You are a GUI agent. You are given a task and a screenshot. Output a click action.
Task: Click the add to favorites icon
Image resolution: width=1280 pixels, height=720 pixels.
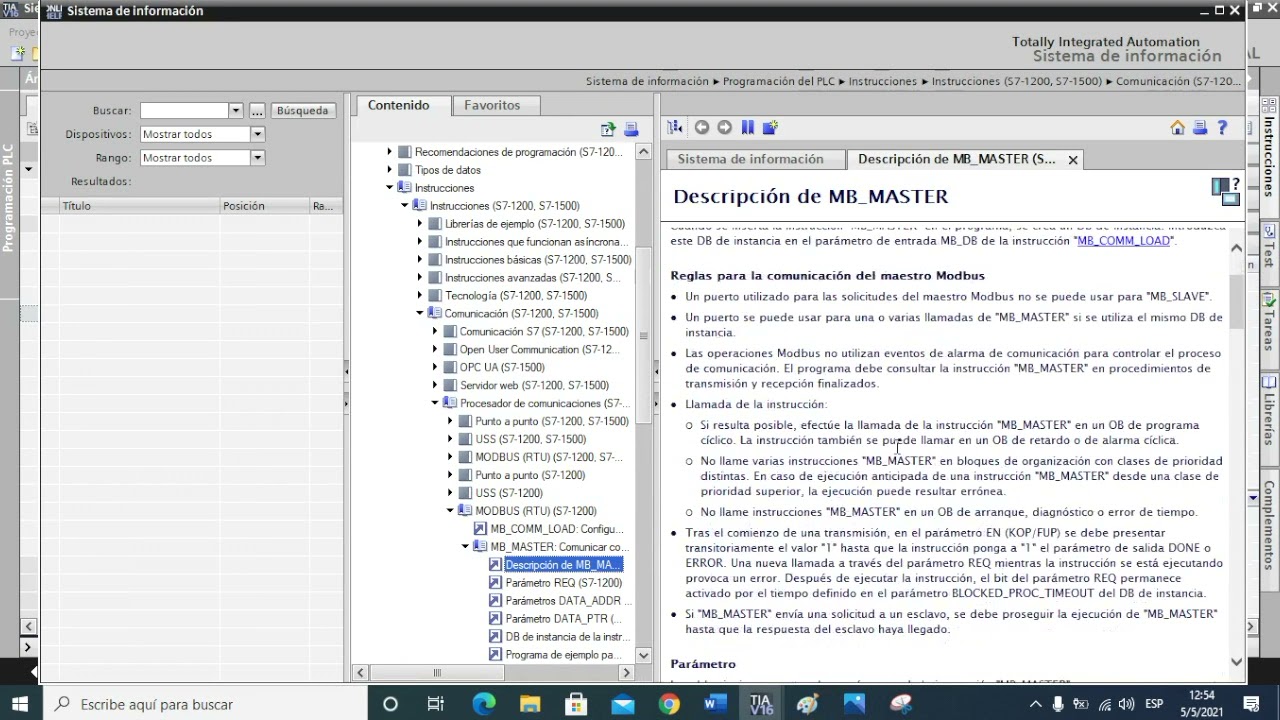pos(770,127)
